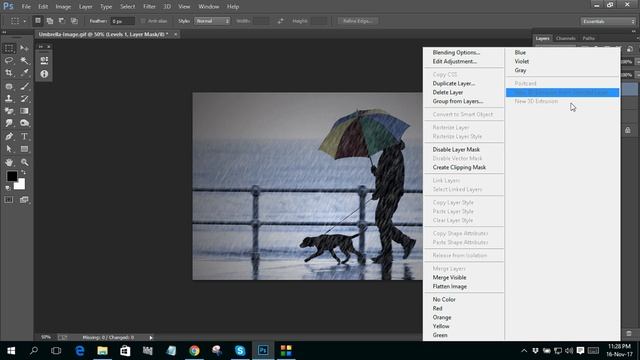
Task: Select the Brush tool
Action: 24,86
